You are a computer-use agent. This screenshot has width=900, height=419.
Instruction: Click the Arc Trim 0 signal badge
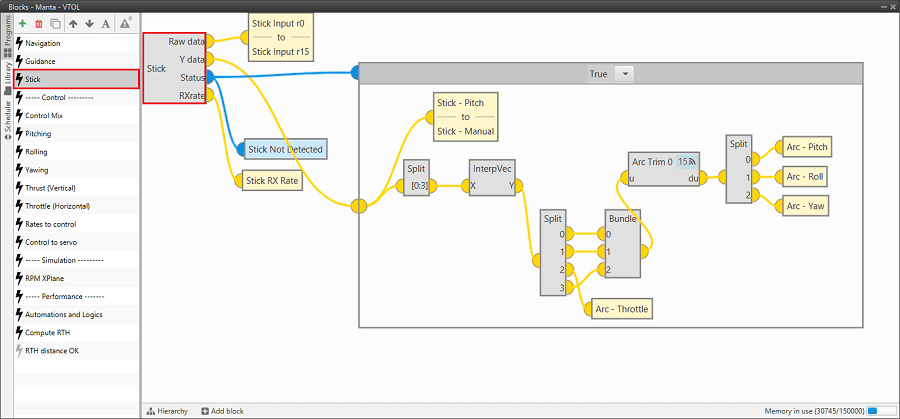tap(687, 161)
